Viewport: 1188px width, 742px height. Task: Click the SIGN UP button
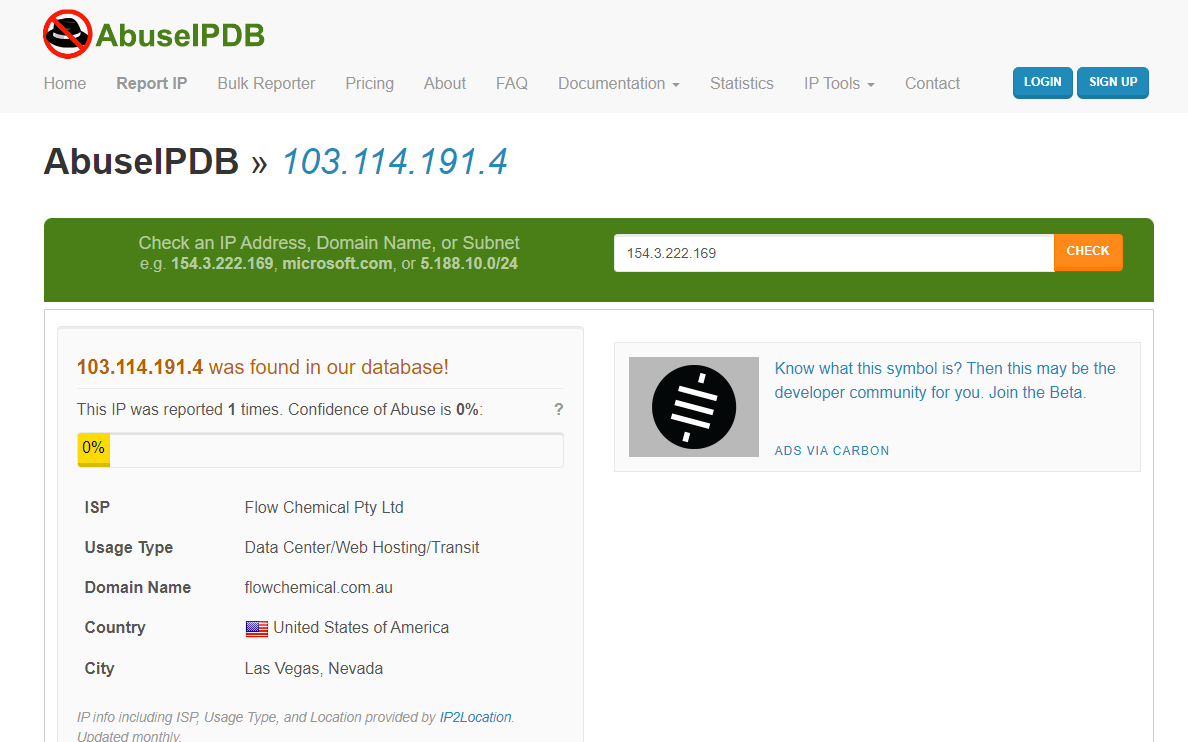[x=1113, y=83]
